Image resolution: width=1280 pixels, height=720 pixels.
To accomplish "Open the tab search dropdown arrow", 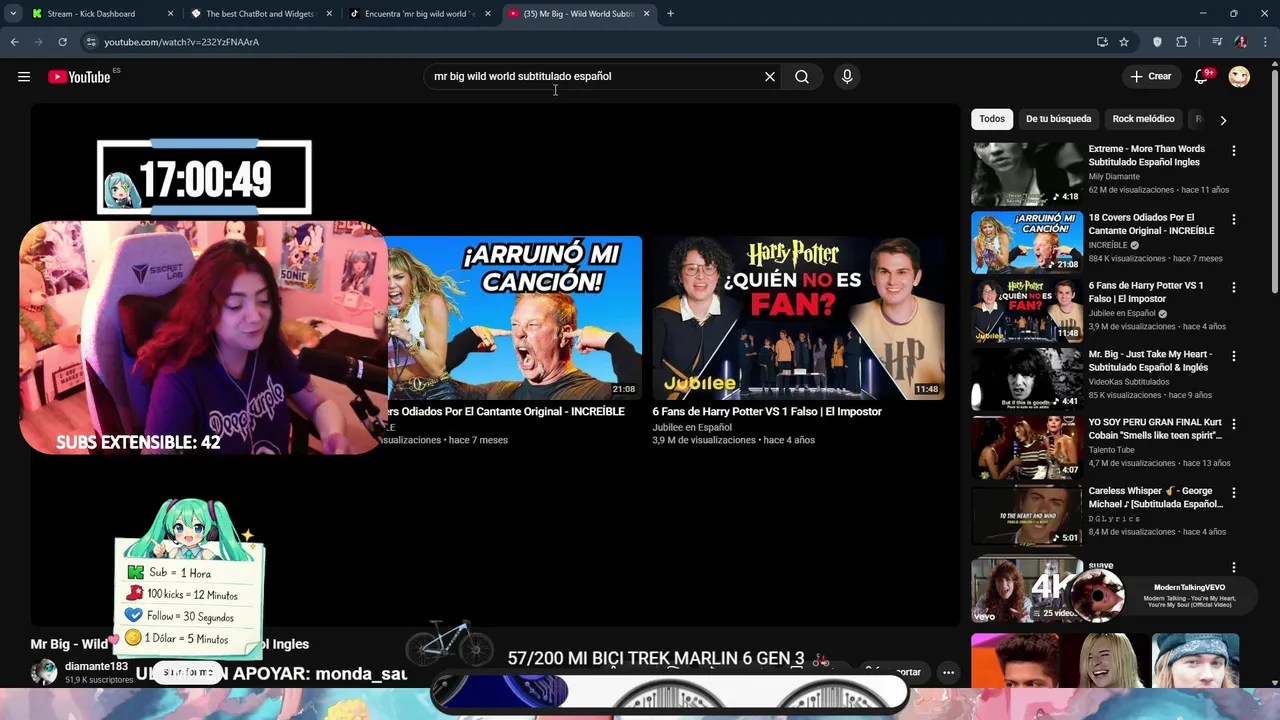I will pos(13,14).
